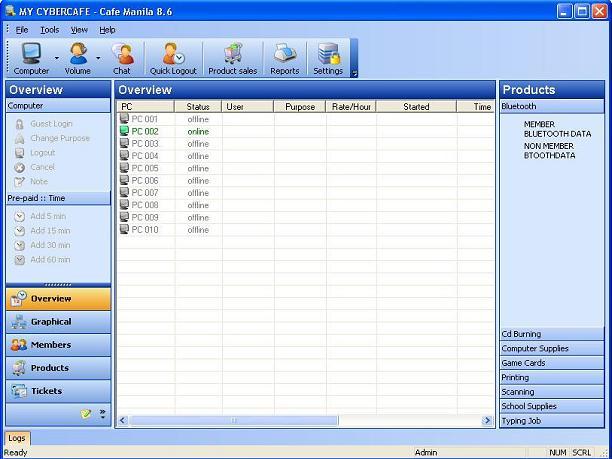Click the Logout icon in Computer panel
The height and width of the screenshot is (459, 612).
pos(19,153)
